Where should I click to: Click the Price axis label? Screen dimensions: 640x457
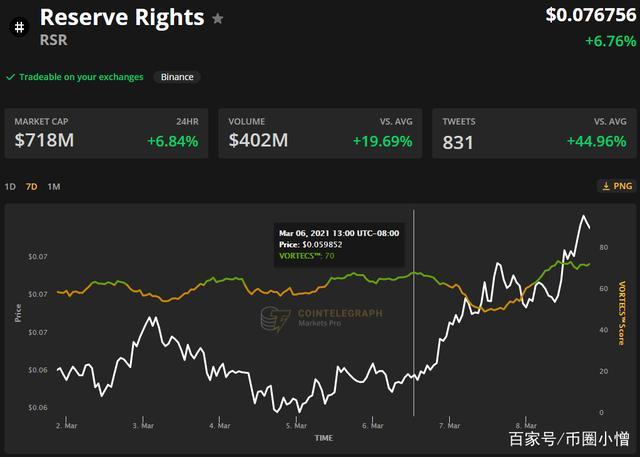point(18,313)
